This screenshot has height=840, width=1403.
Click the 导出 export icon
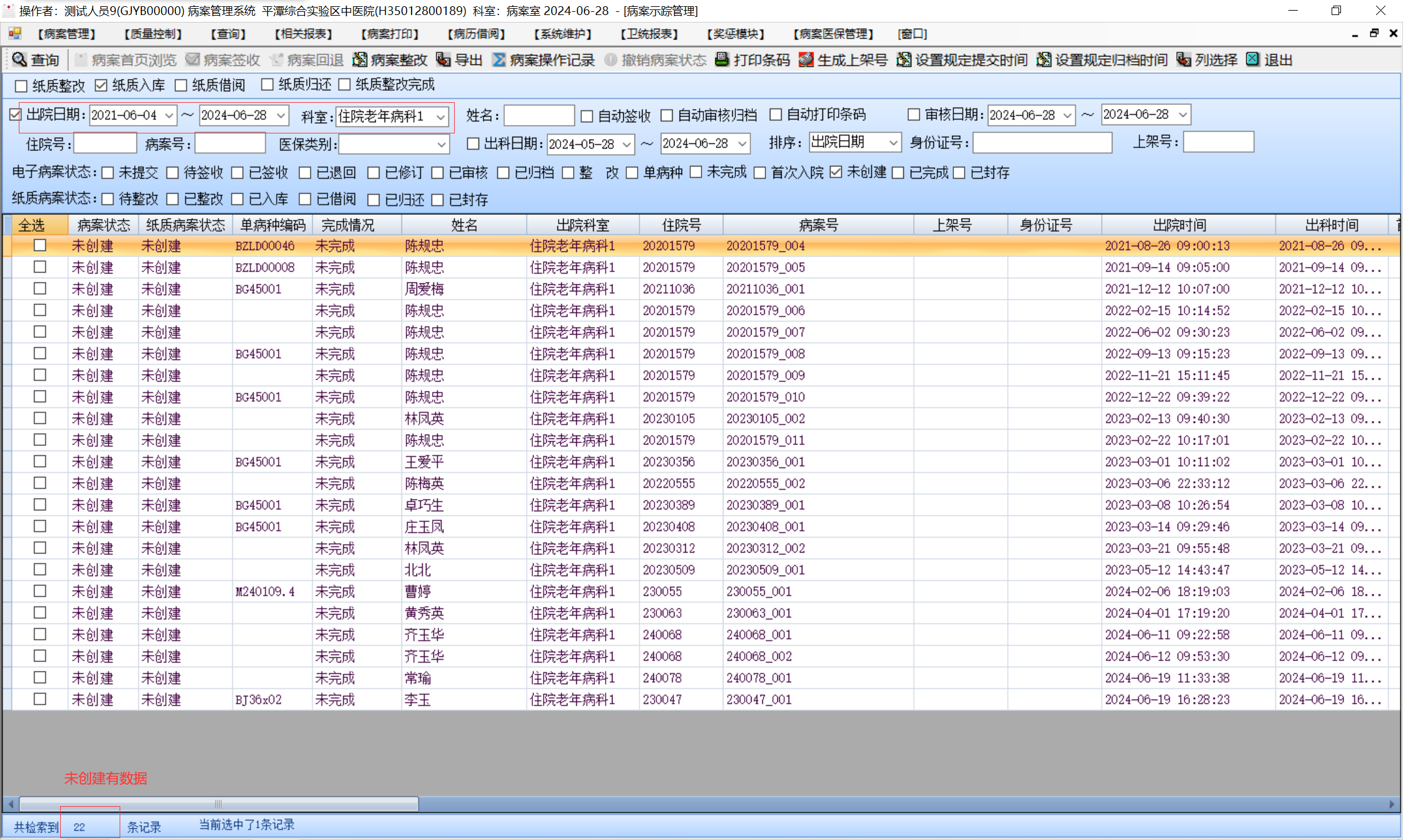[x=443, y=60]
